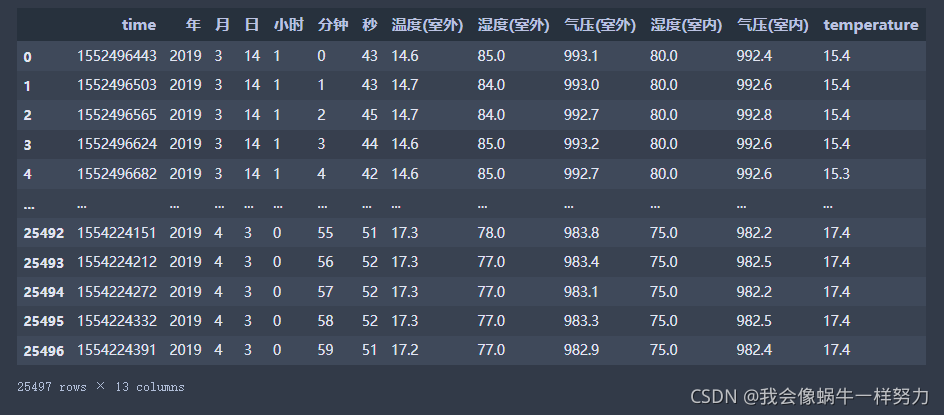Click indoor pressure value 982.4
This screenshot has width=944, height=415.
tap(754, 350)
